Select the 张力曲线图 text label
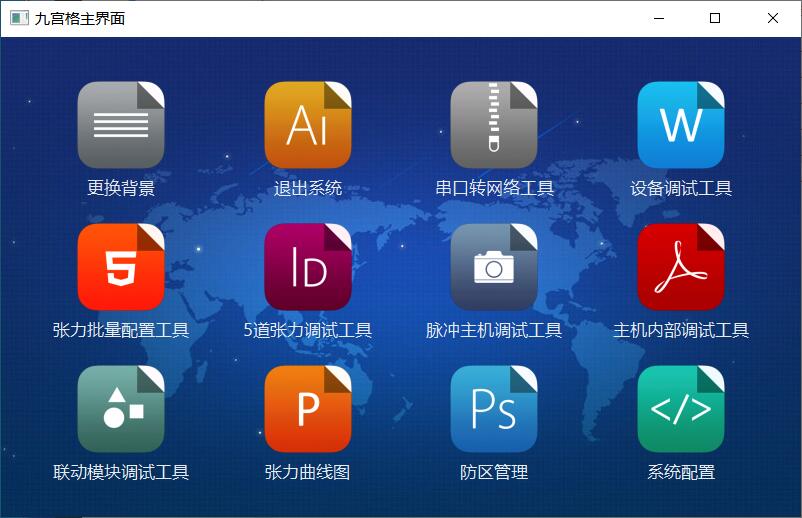Image resolution: width=802 pixels, height=518 pixels. 307,472
